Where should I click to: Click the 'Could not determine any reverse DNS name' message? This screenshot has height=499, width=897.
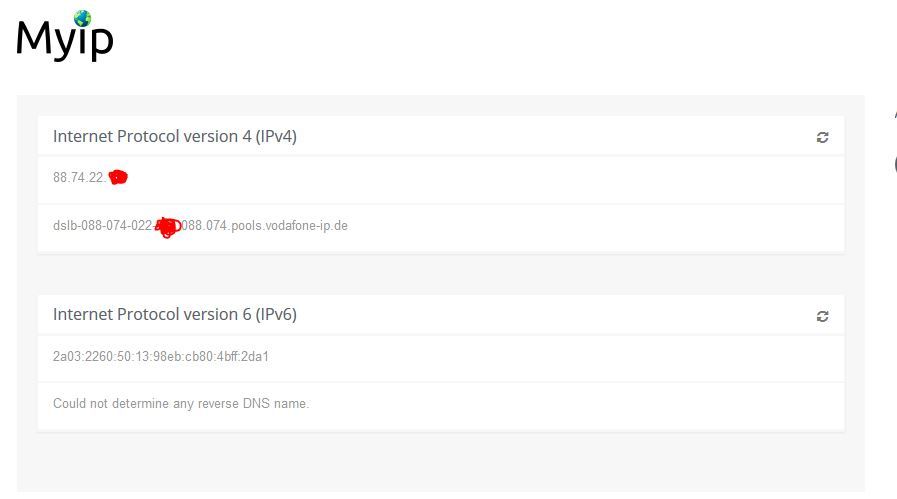tap(181, 403)
